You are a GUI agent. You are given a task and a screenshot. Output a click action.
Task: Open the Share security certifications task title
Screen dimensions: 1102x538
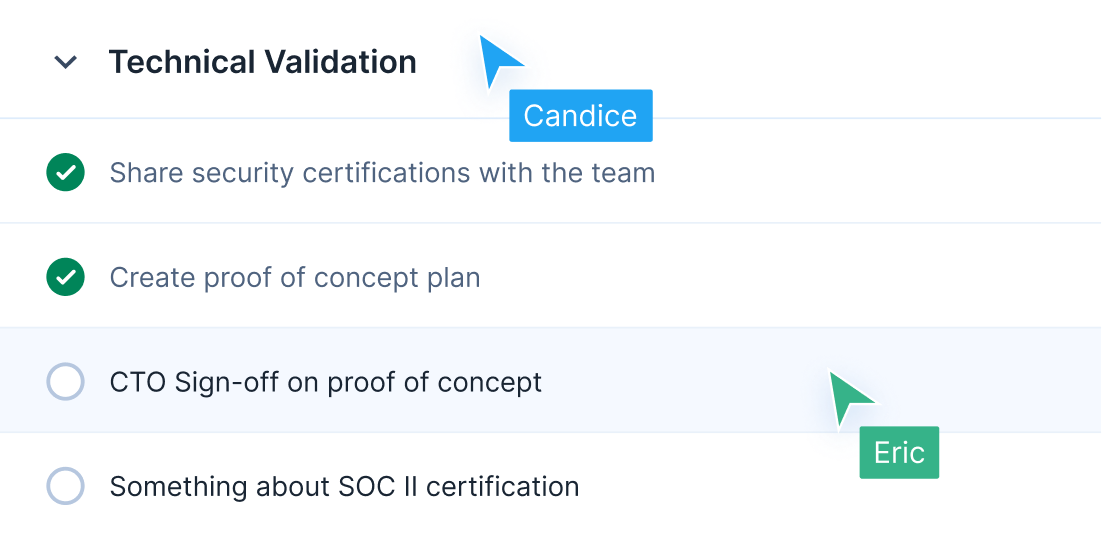pos(382,173)
